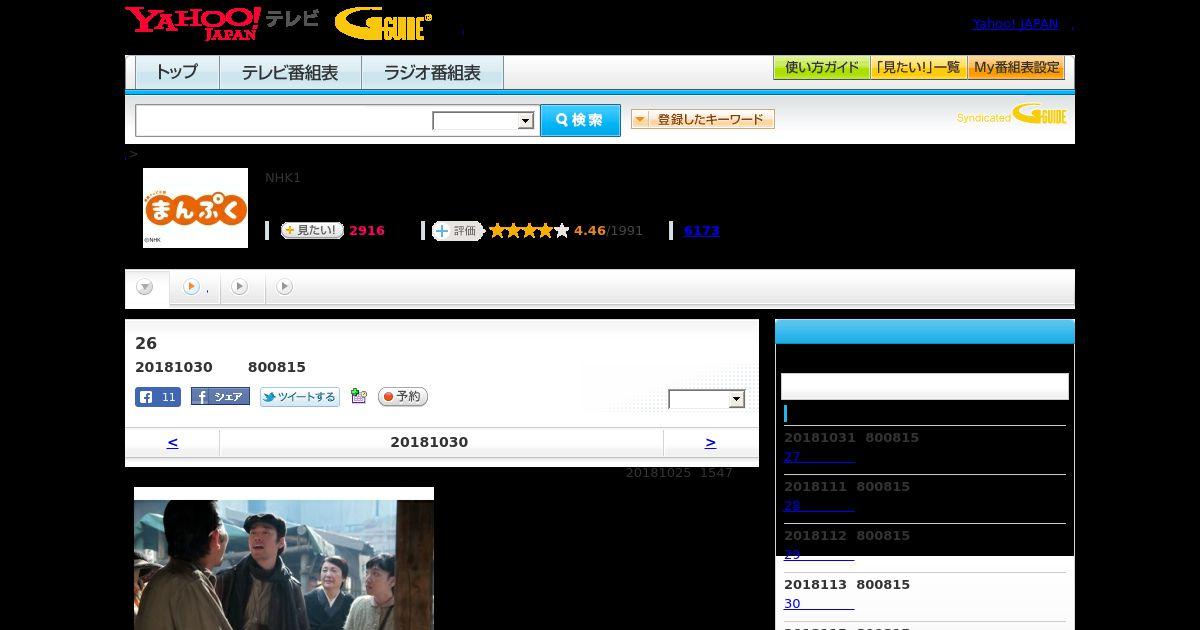Click the star rating icons
Image resolution: width=1200 pixels, height=630 pixels.
(529, 230)
